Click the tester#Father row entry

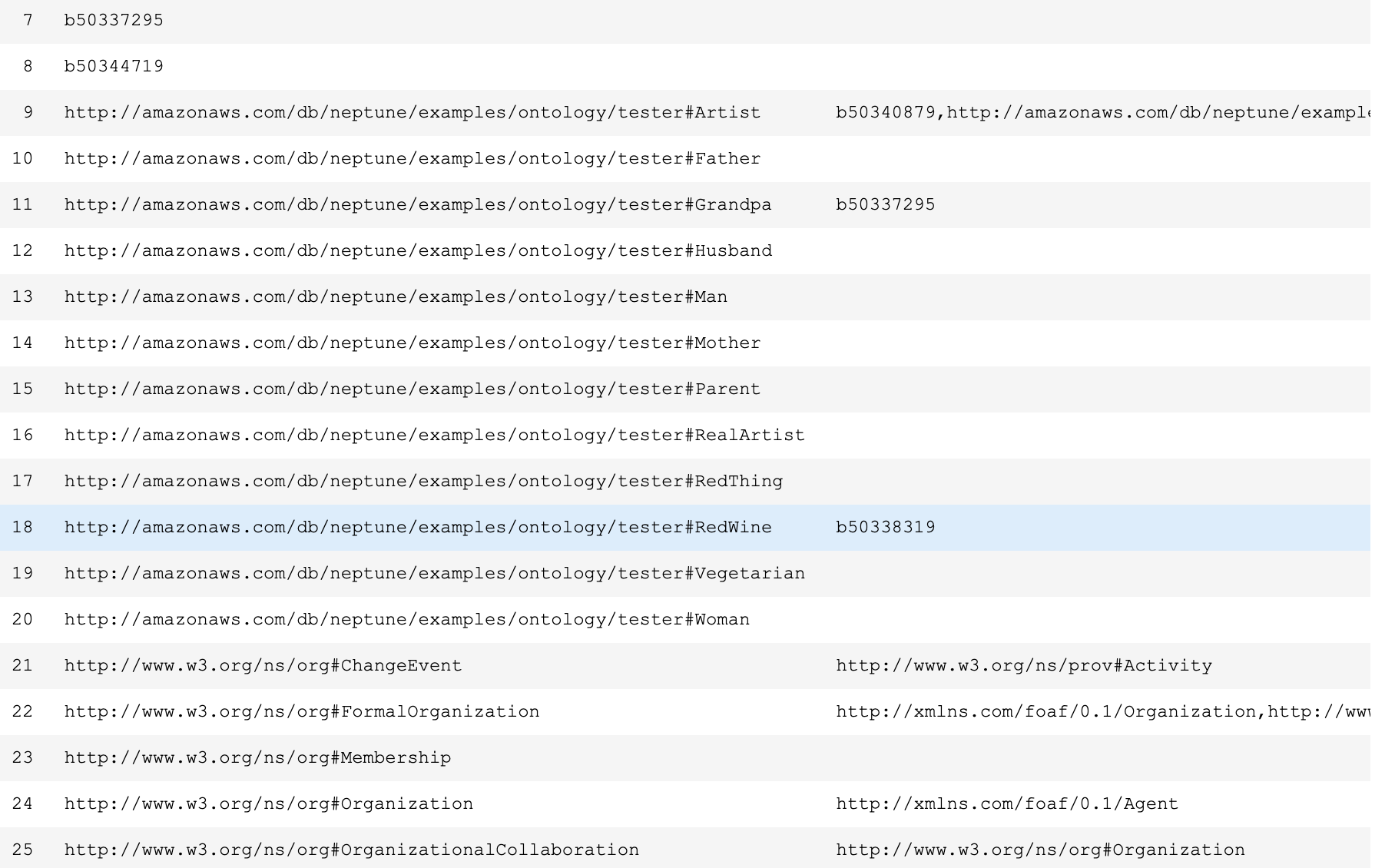click(x=413, y=158)
